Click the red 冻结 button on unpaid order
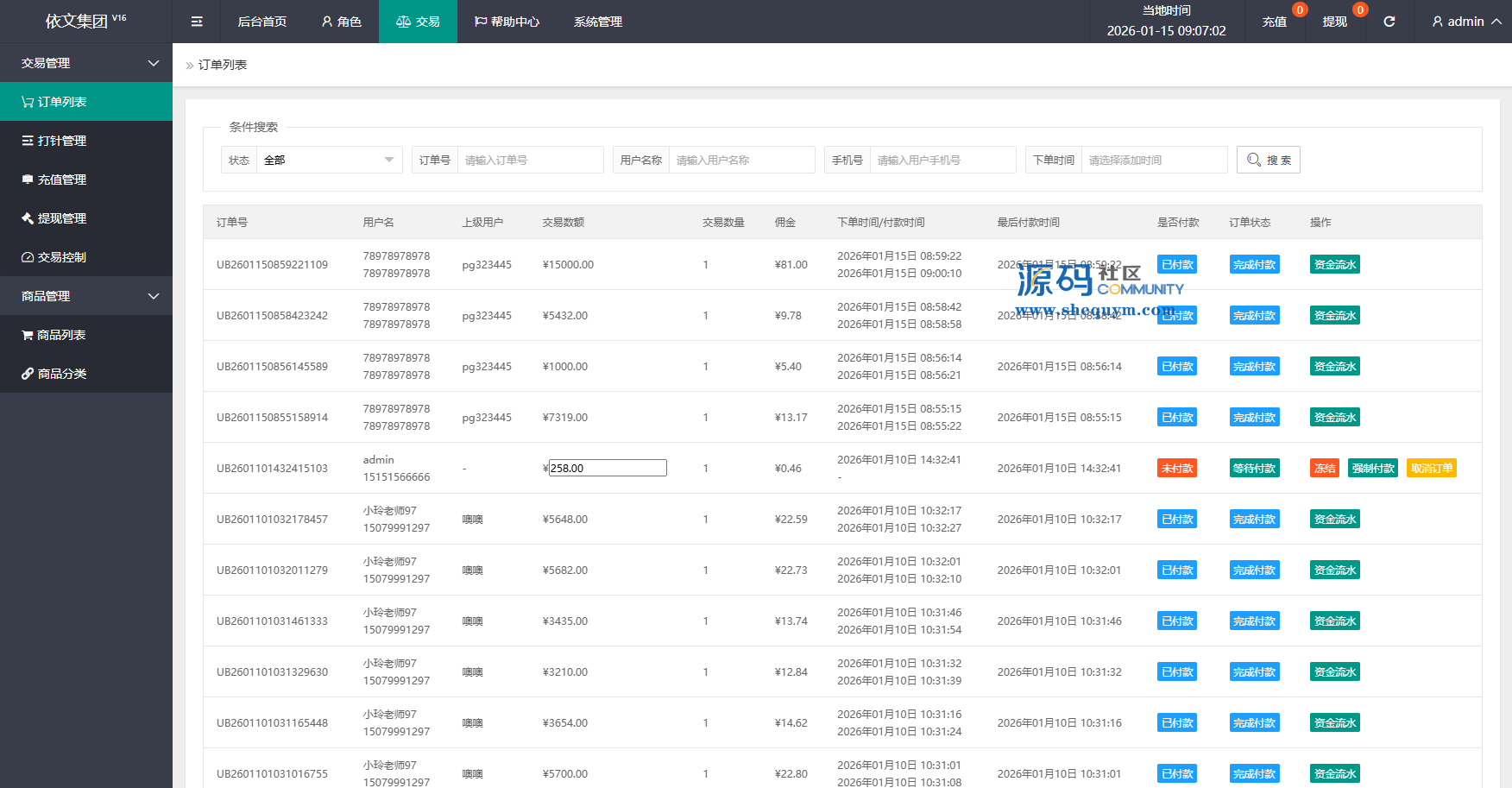Viewport: 1512px width, 788px height. (1325, 468)
